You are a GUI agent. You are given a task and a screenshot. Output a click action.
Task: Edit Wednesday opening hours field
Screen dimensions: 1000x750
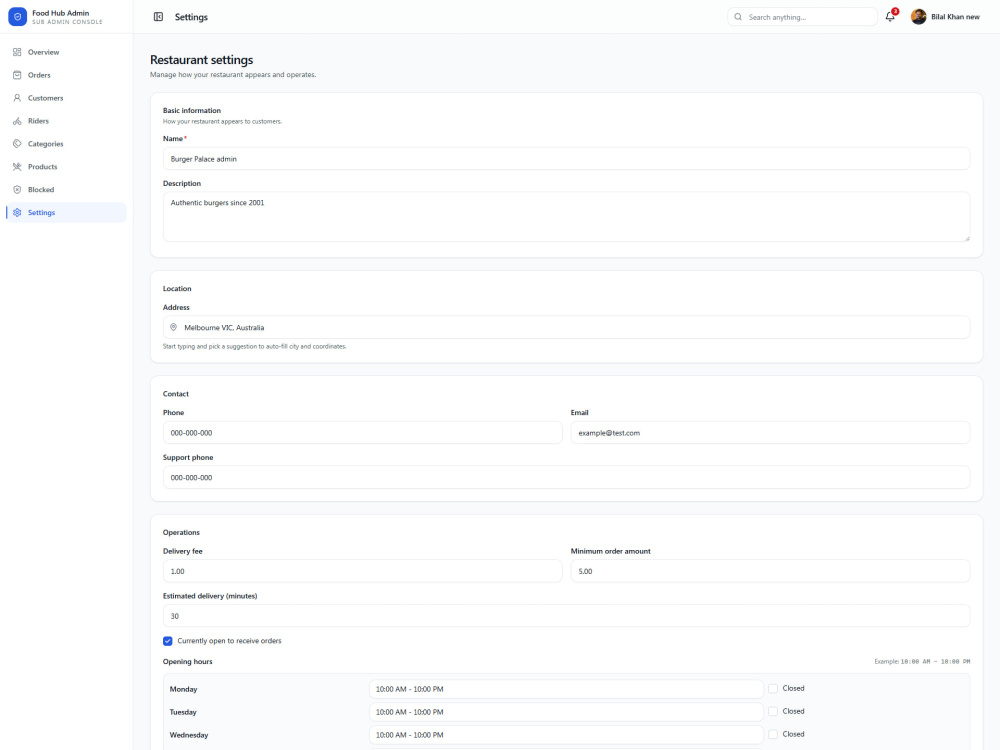point(566,735)
